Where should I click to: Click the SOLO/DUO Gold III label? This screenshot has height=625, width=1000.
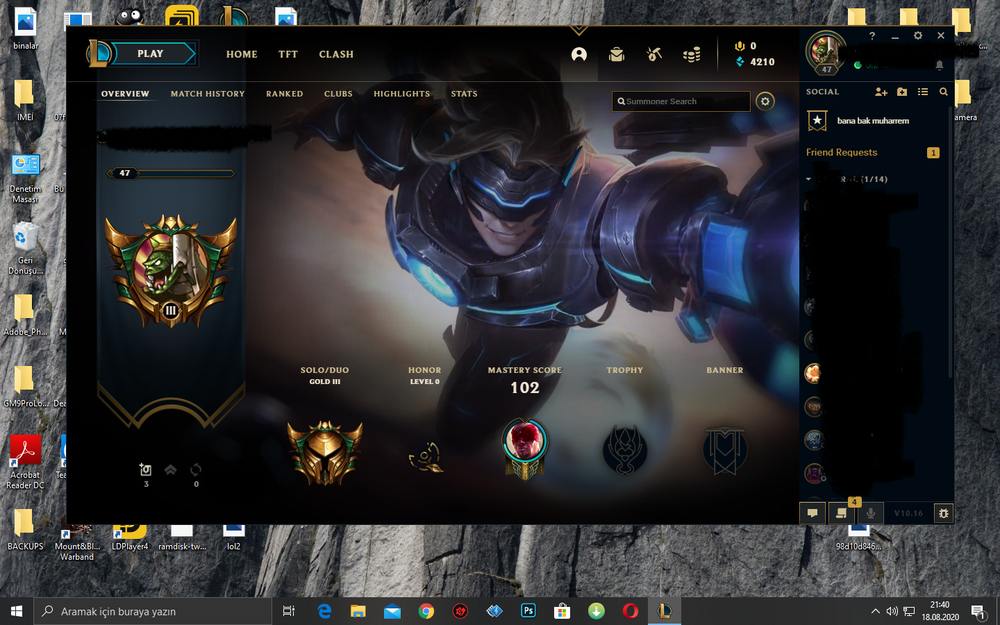[325, 376]
